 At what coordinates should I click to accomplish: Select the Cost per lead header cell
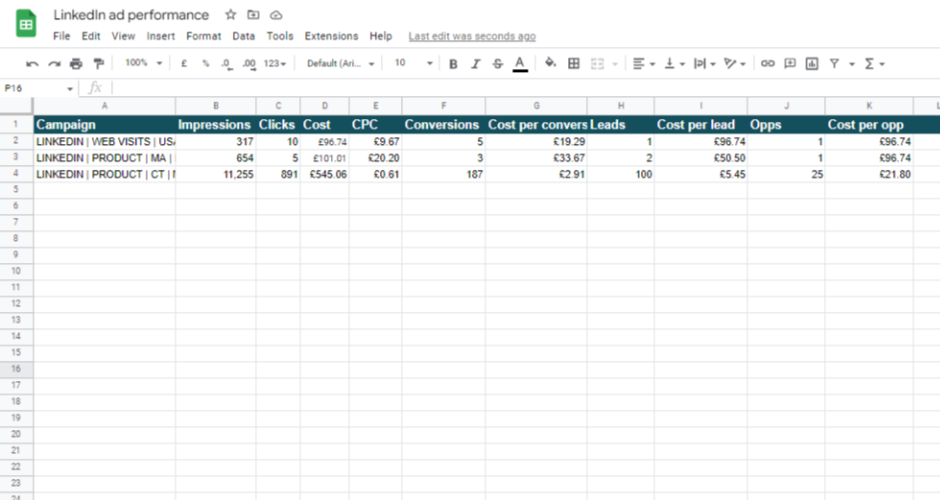(701, 125)
